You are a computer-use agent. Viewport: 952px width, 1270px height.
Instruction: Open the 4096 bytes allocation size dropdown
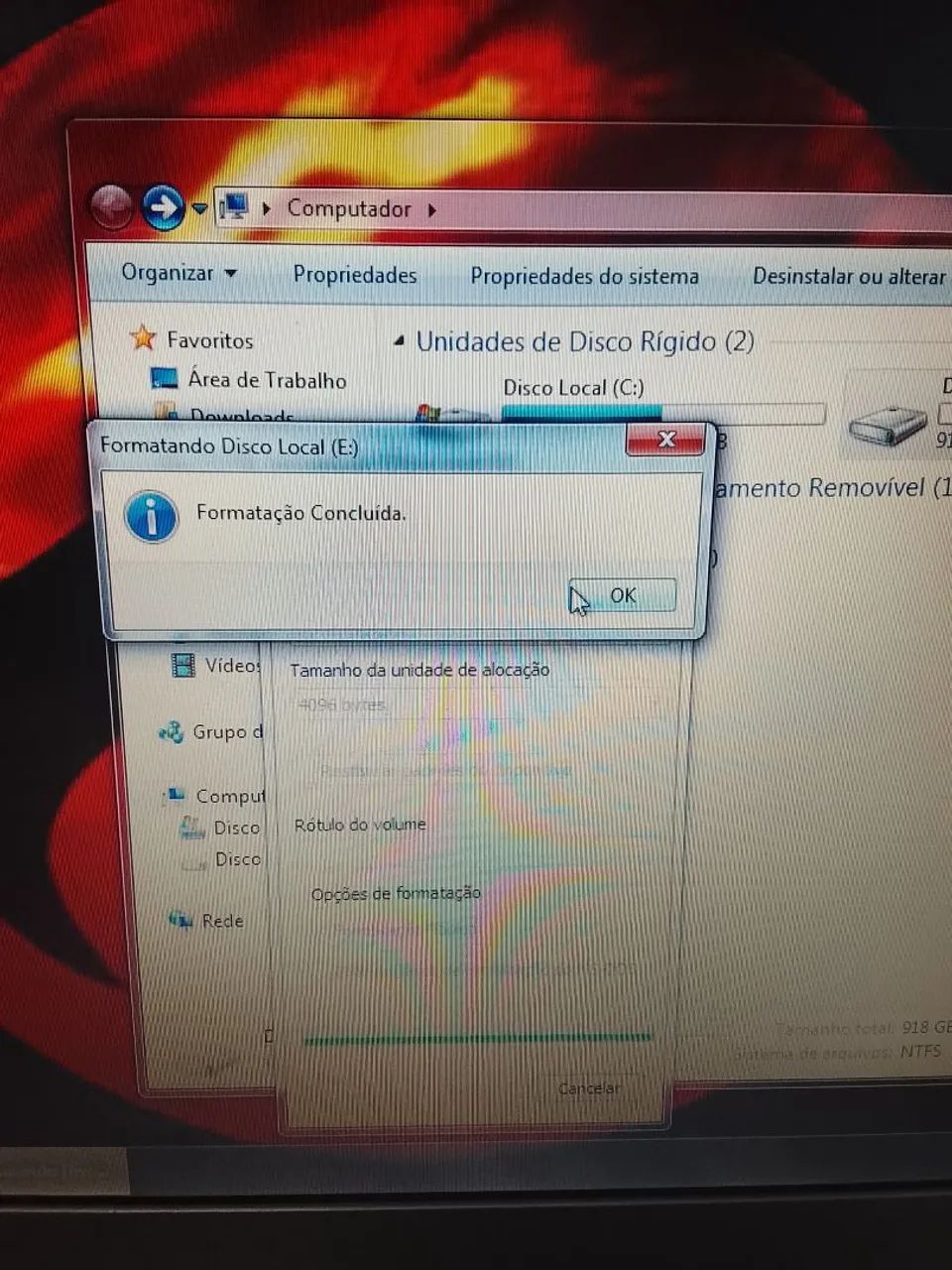click(x=478, y=704)
